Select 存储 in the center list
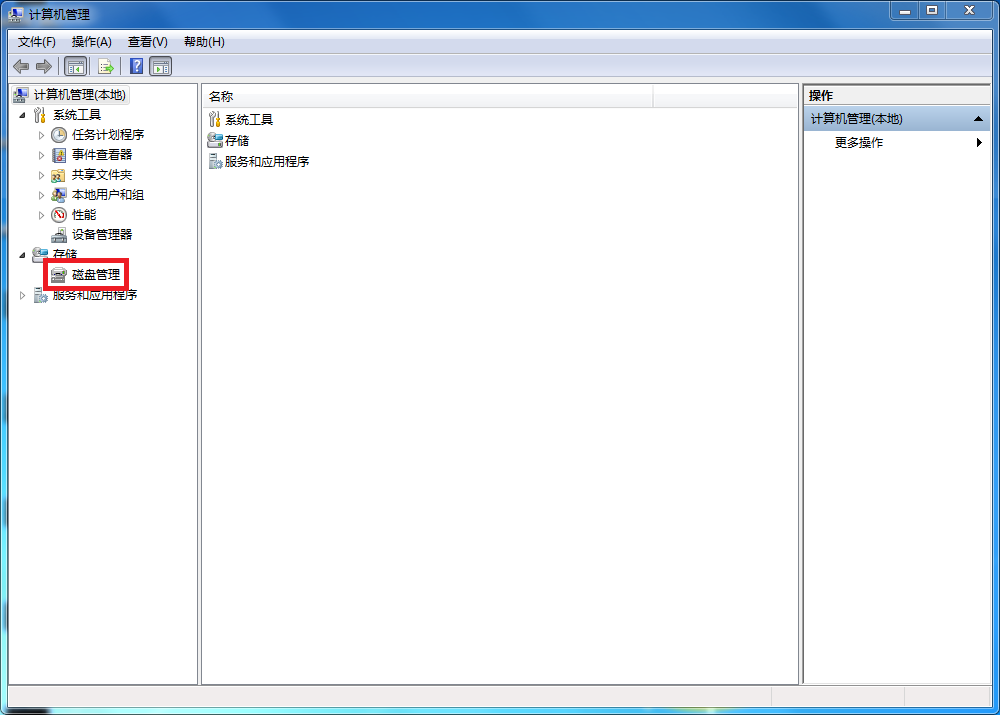Viewport: 1000px width, 715px height. click(x=237, y=141)
